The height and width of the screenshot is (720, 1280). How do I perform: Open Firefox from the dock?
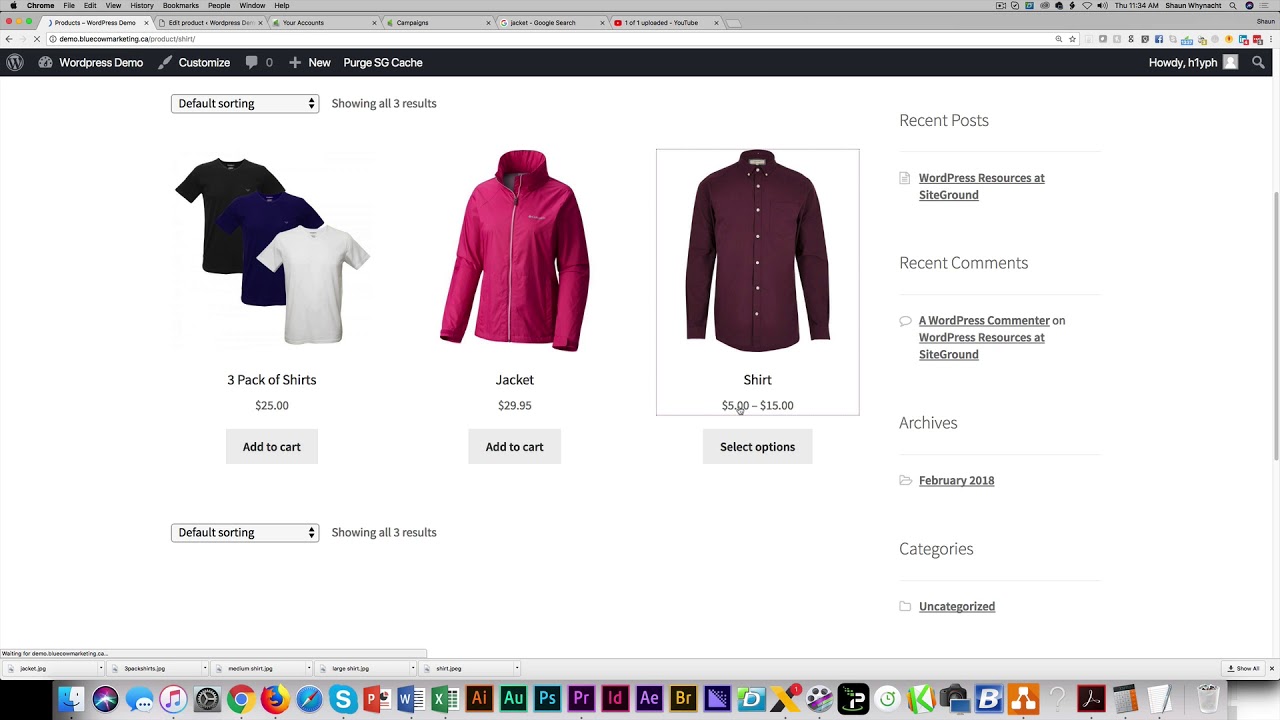[275, 698]
